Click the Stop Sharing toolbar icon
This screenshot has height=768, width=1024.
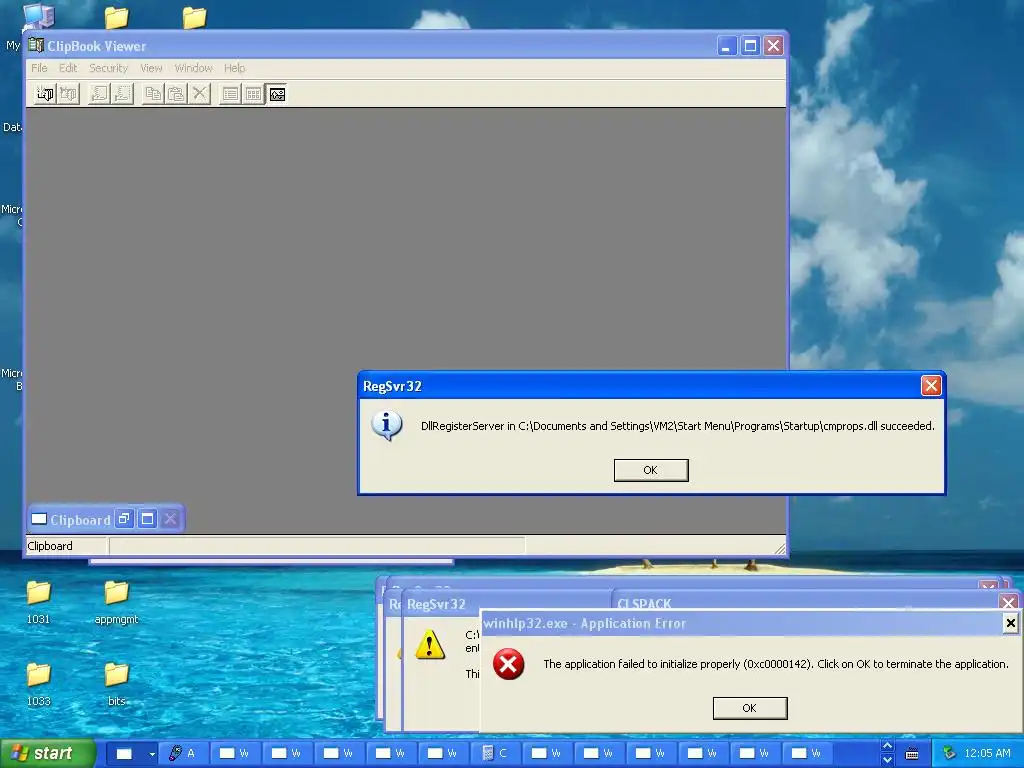point(122,94)
